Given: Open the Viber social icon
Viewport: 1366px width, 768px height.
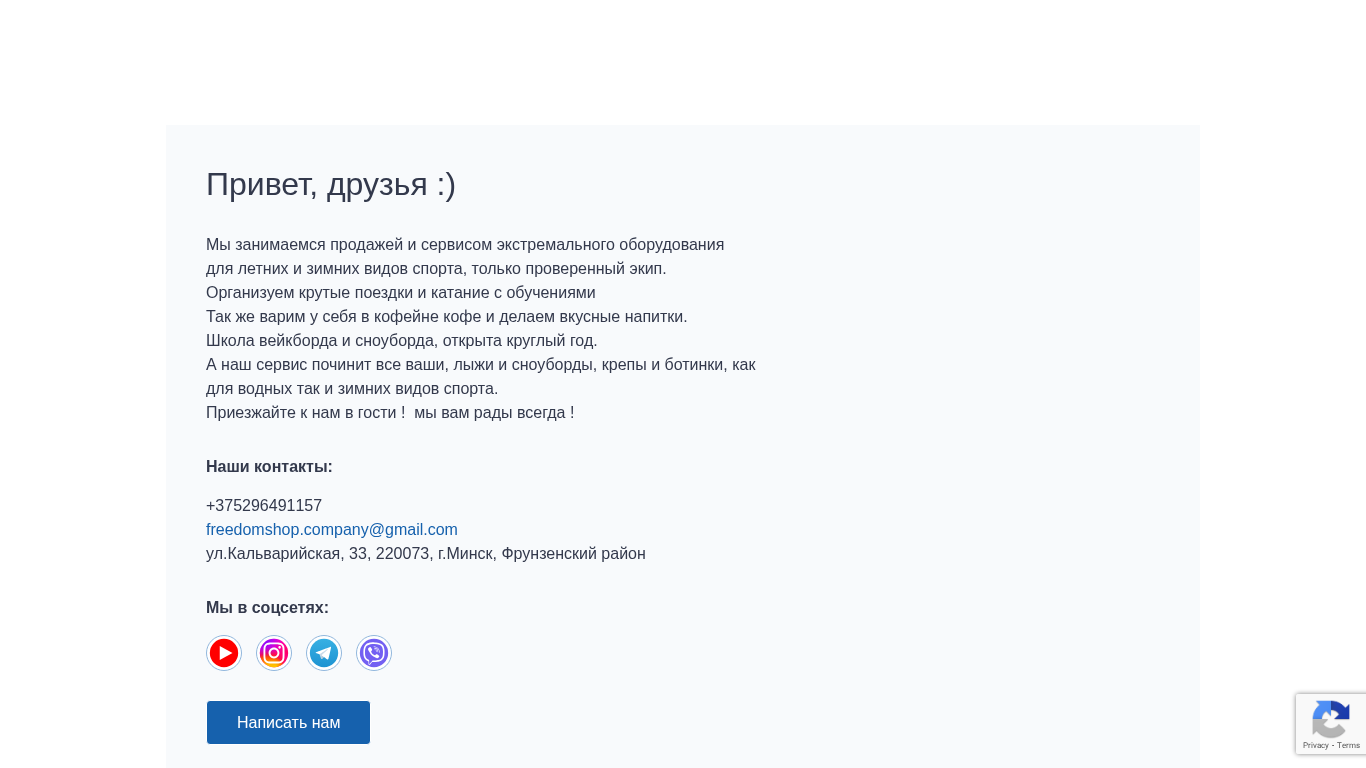Looking at the screenshot, I should pos(374,653).
